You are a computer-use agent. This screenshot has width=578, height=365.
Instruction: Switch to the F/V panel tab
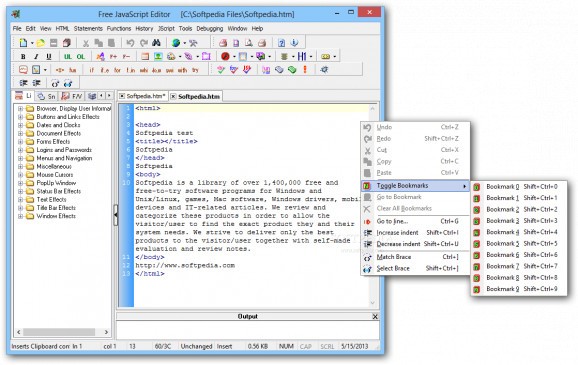(72, 96)
